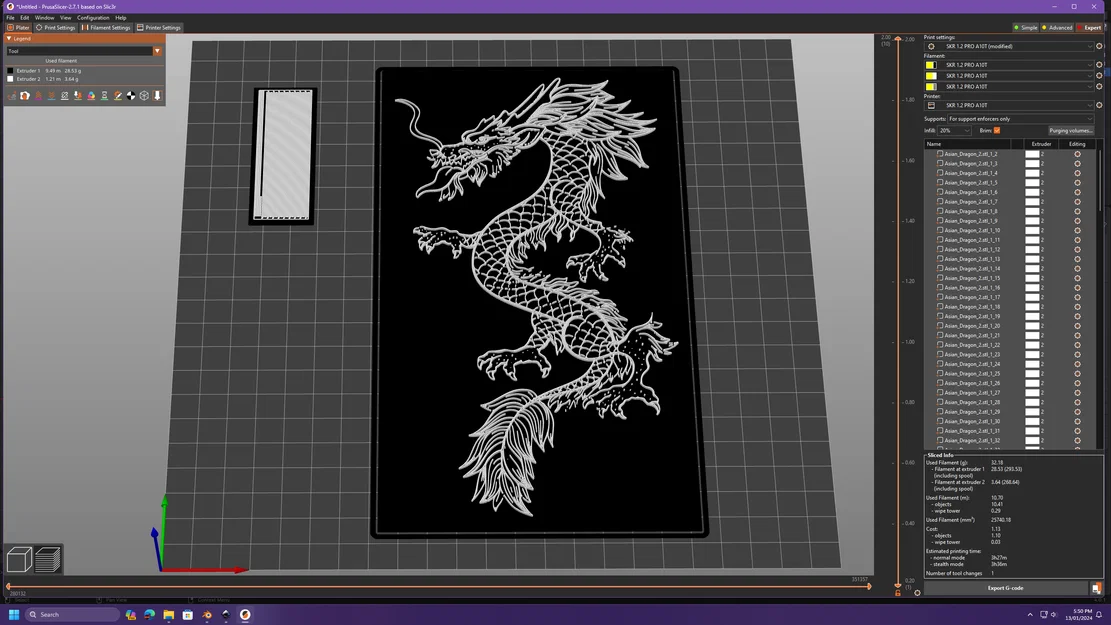This screenshot has height=625, width=1111.
Task: Open Blender from the taskbar
Action: pyautogui.click(x=207, y=614)
